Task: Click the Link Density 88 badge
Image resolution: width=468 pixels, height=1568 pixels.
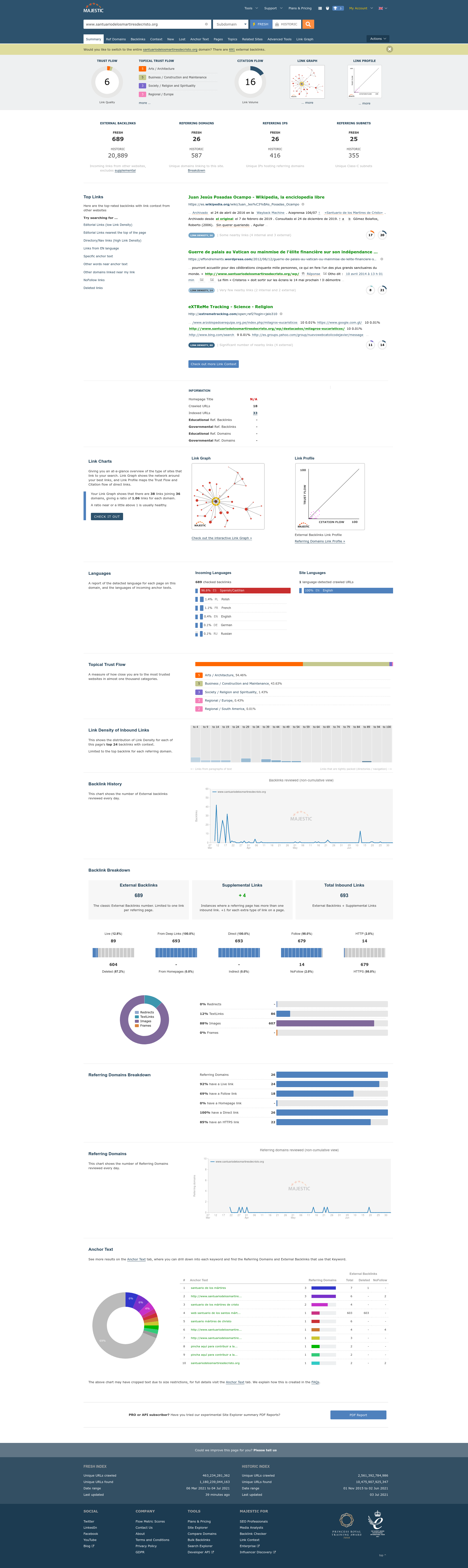Action: 201,345
